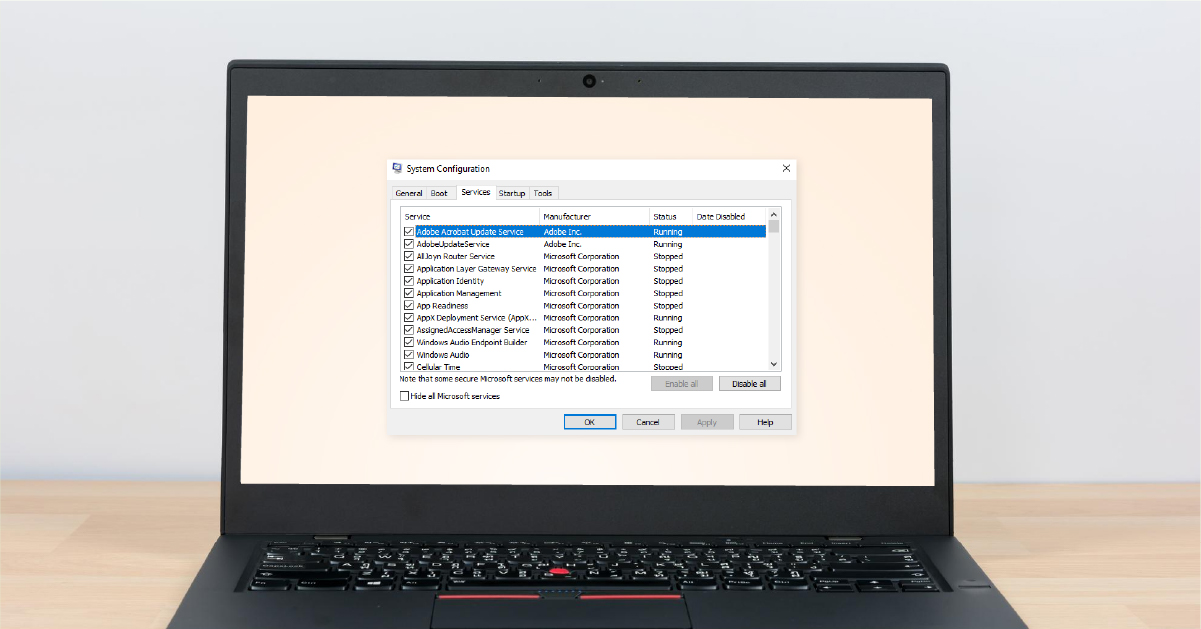
Task: Open the Boot tab
Action: tap(439, 193)
